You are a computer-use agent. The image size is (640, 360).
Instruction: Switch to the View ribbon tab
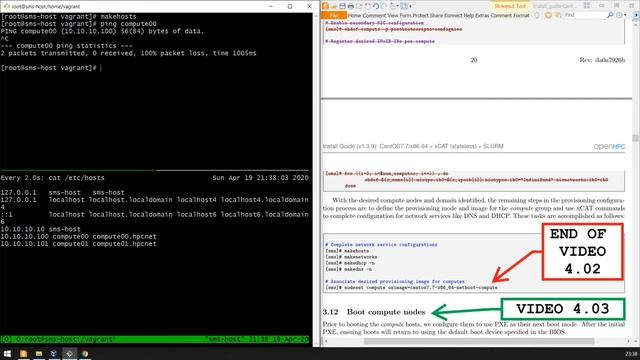(x=393, y=16)
